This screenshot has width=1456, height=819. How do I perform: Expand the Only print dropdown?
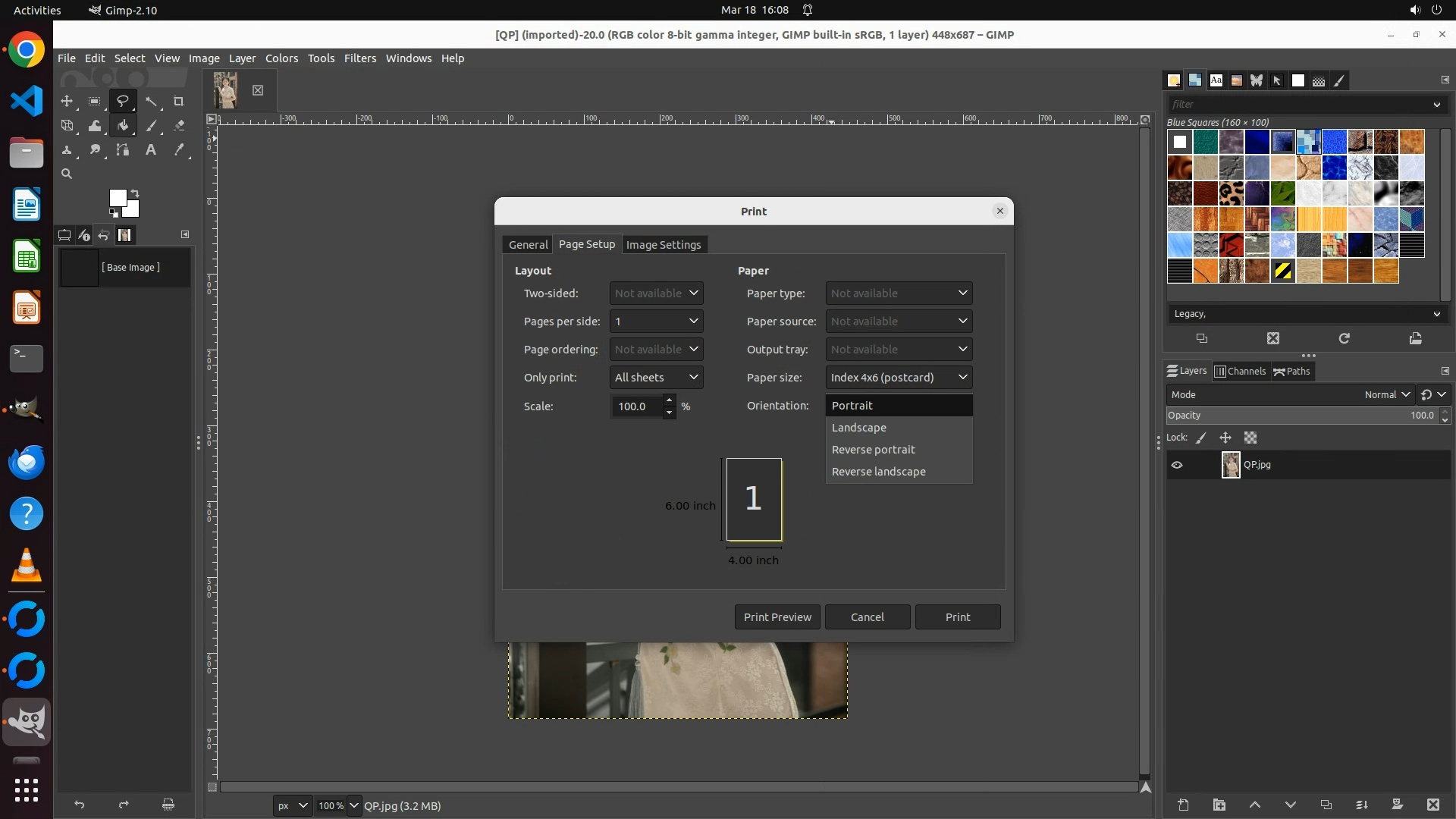[x=656, y=378]
